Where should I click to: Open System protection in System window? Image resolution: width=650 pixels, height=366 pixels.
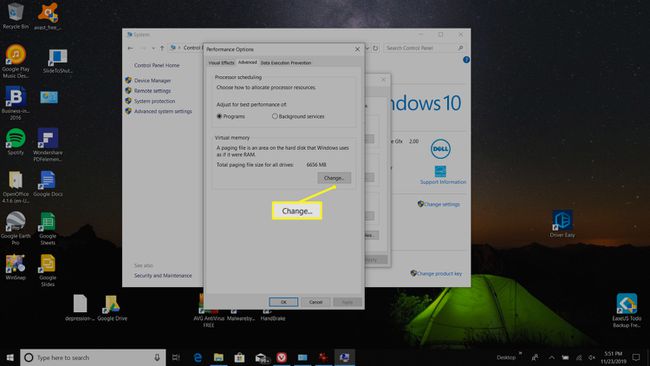pyautogui.click(x=154, y=101)
